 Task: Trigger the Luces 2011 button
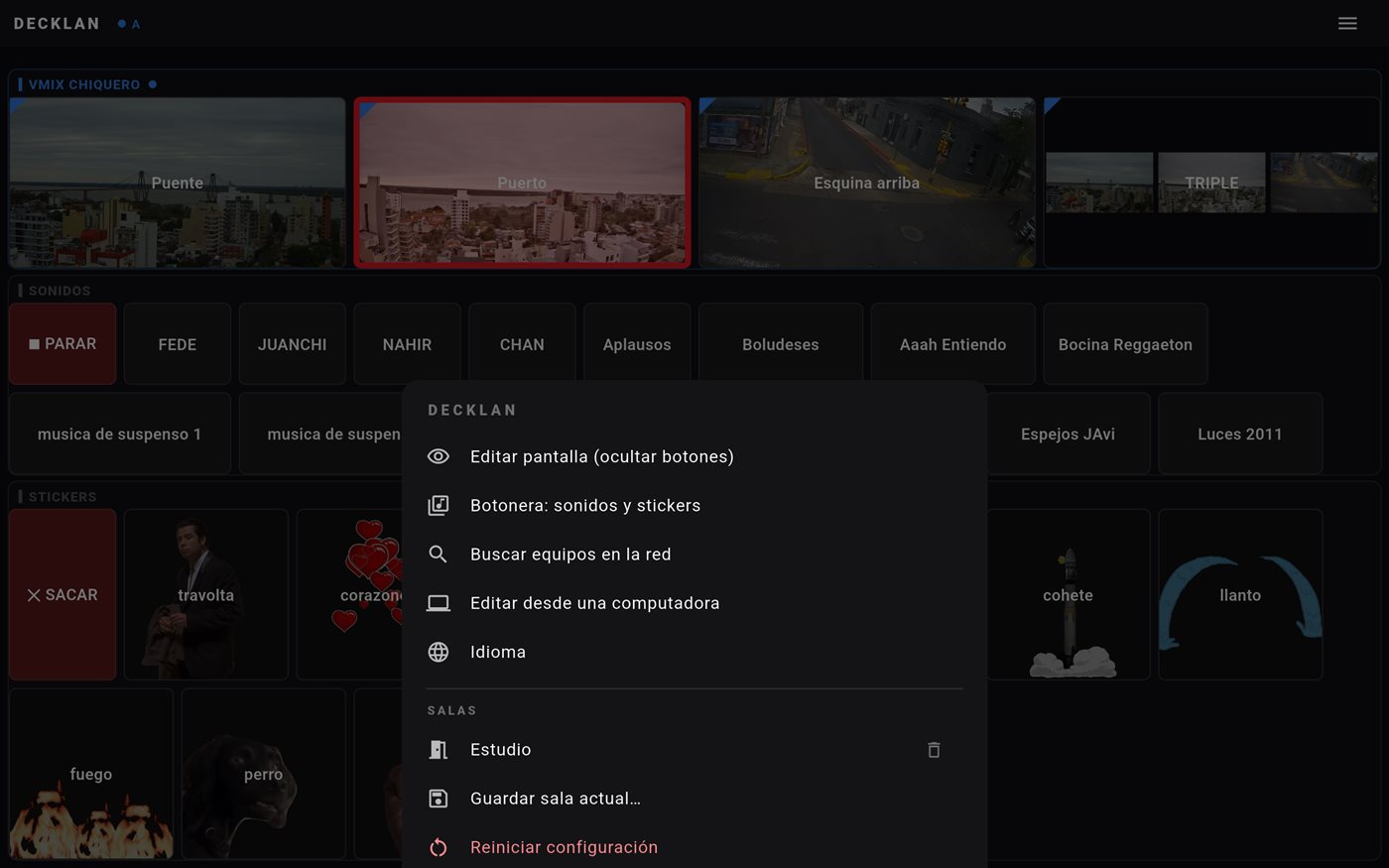pyautogui.click(x=1240, y=434)
